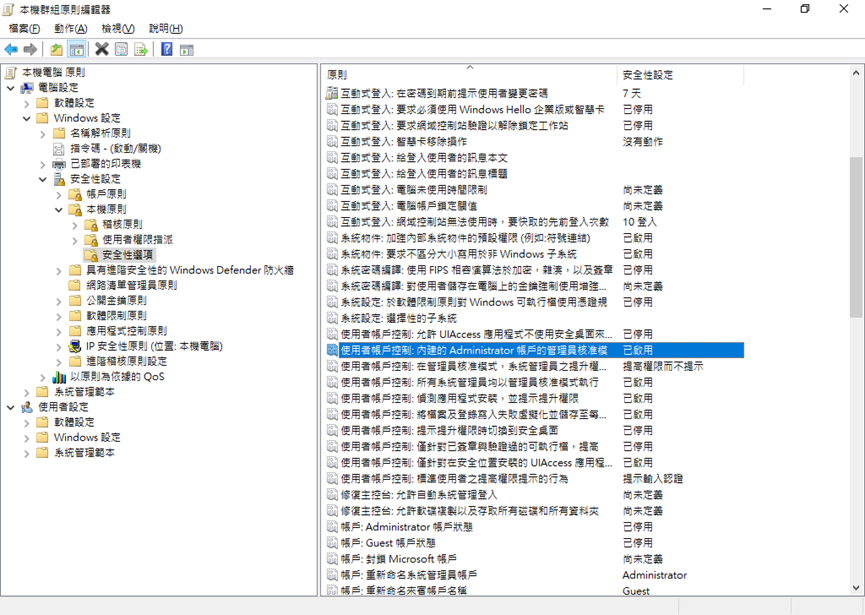The width and height of the screenshot is (865, 615).
Task: Expand the 使用者權限指派 node
Action: coord(74,240)
